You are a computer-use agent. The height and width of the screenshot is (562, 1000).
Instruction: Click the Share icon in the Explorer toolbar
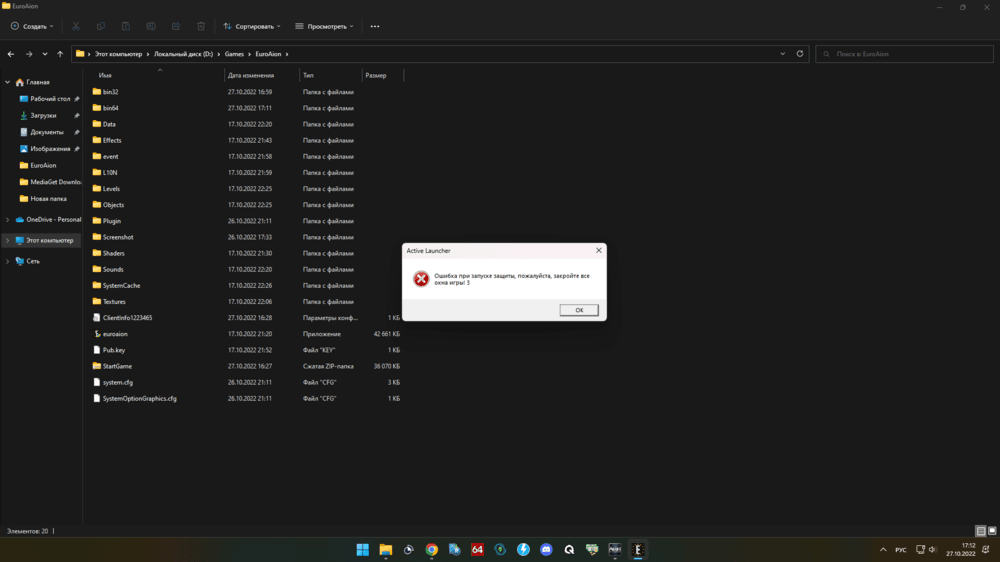[x=176, y=26]
